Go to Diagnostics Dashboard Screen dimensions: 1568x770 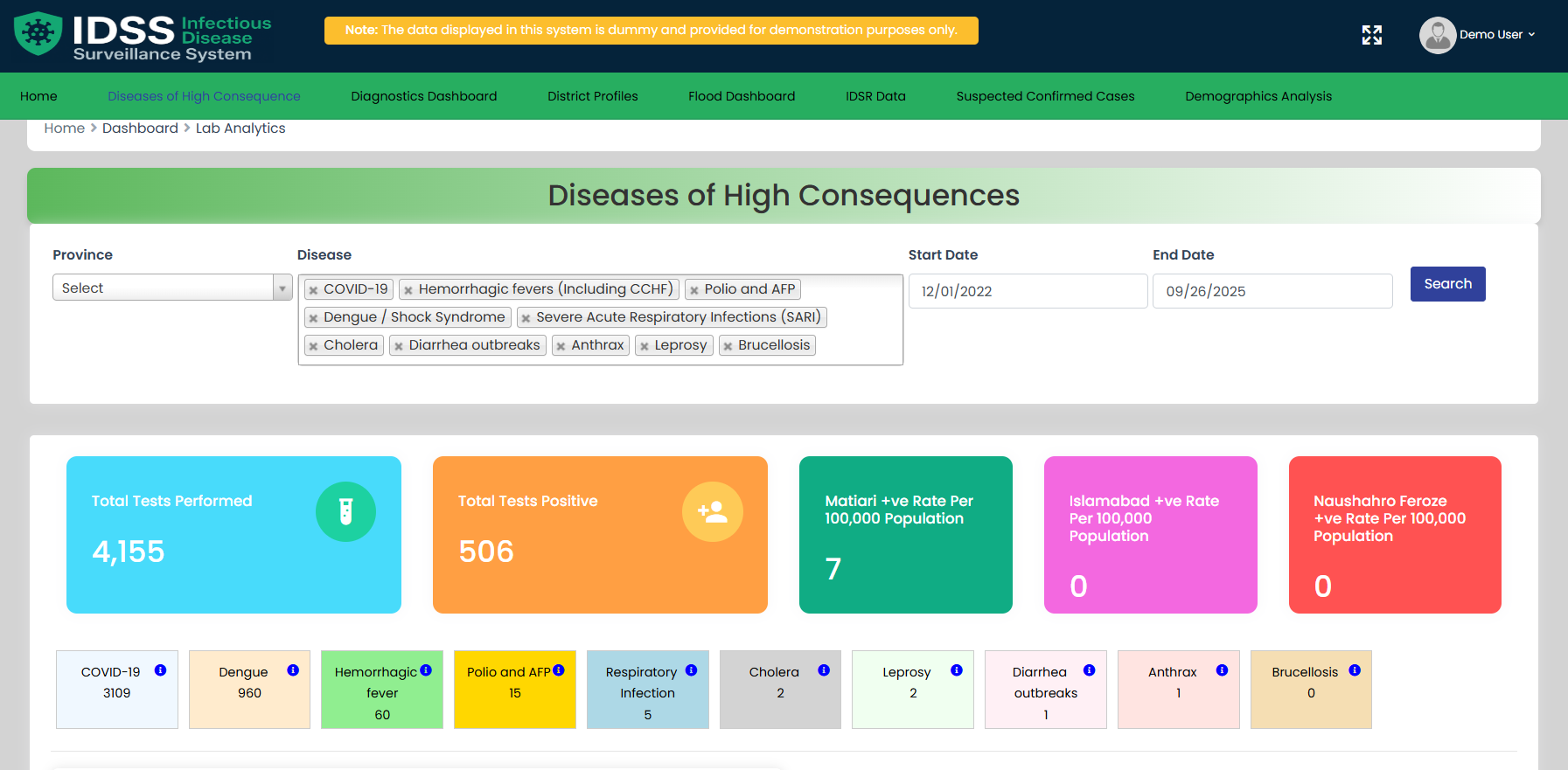click(423, 96)
